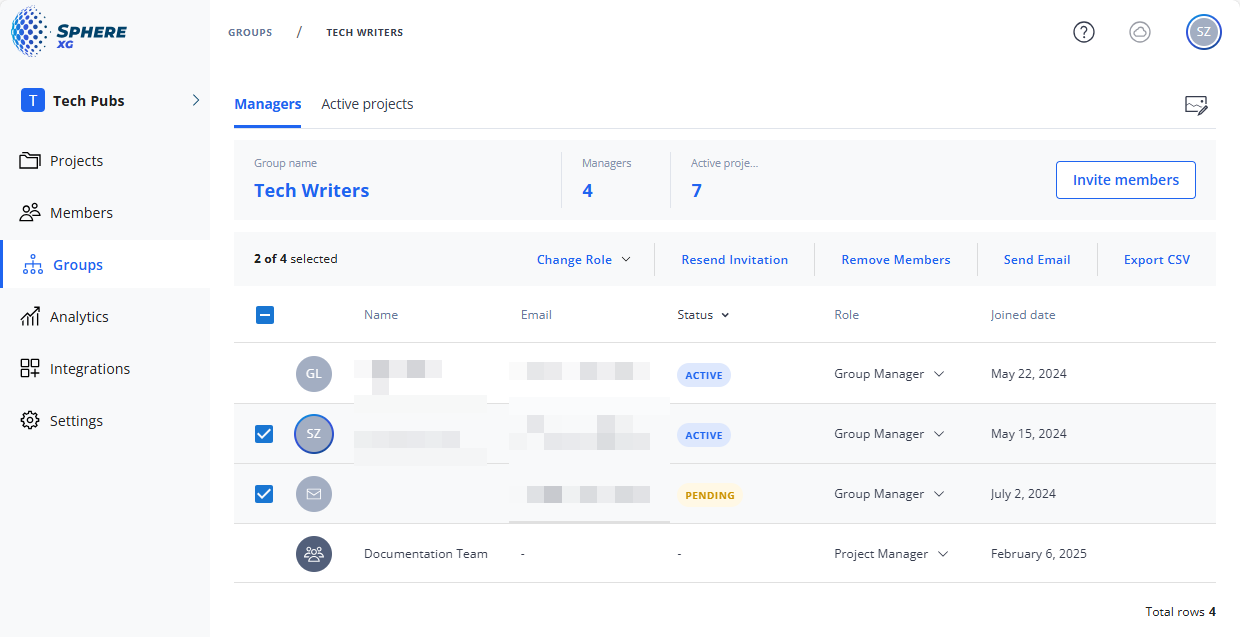The width and height of the screenshot is (1240, 637).
Task: Click the Invite members button
Action: point(1125,180)
